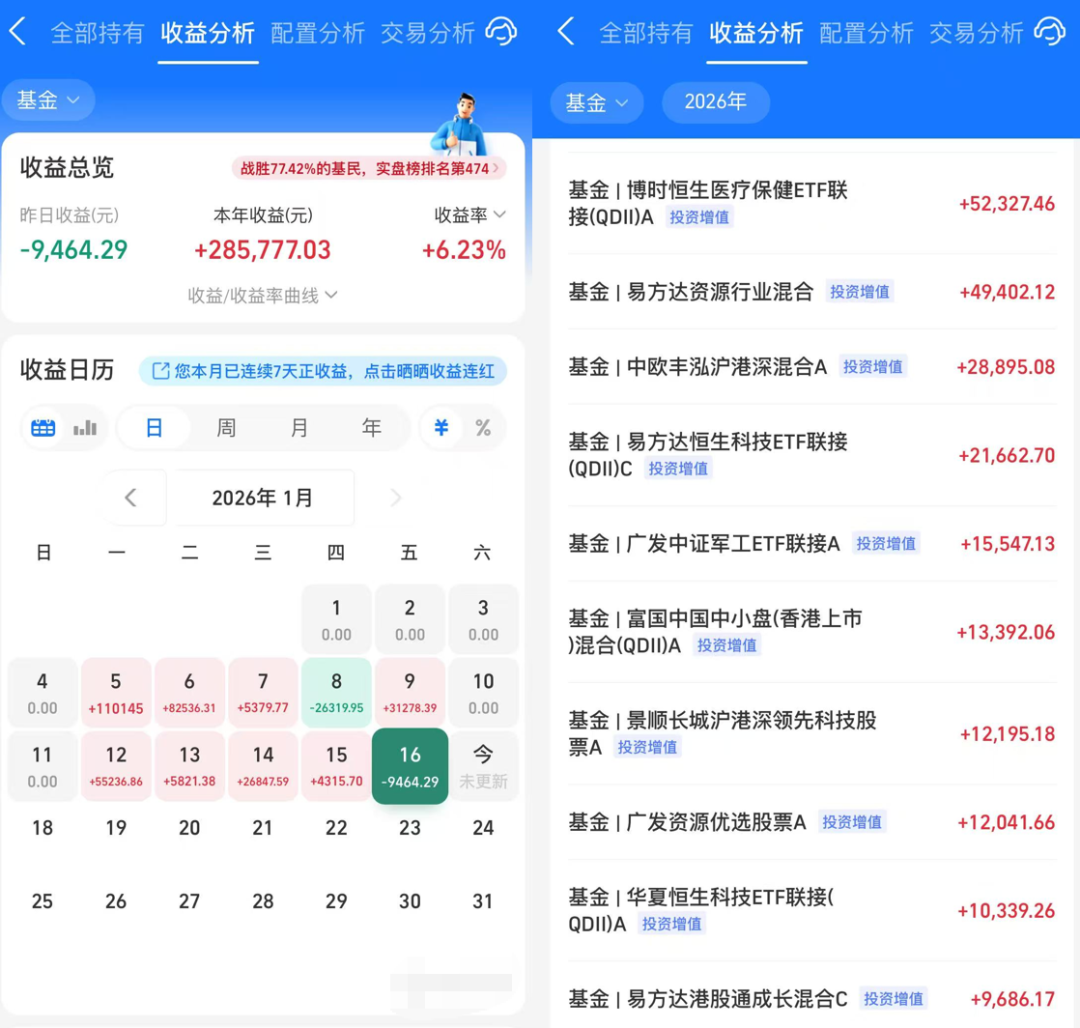Screen dimensions: 1080x1028
Task: Select January 5 with +110145
Action: point(116,693)
